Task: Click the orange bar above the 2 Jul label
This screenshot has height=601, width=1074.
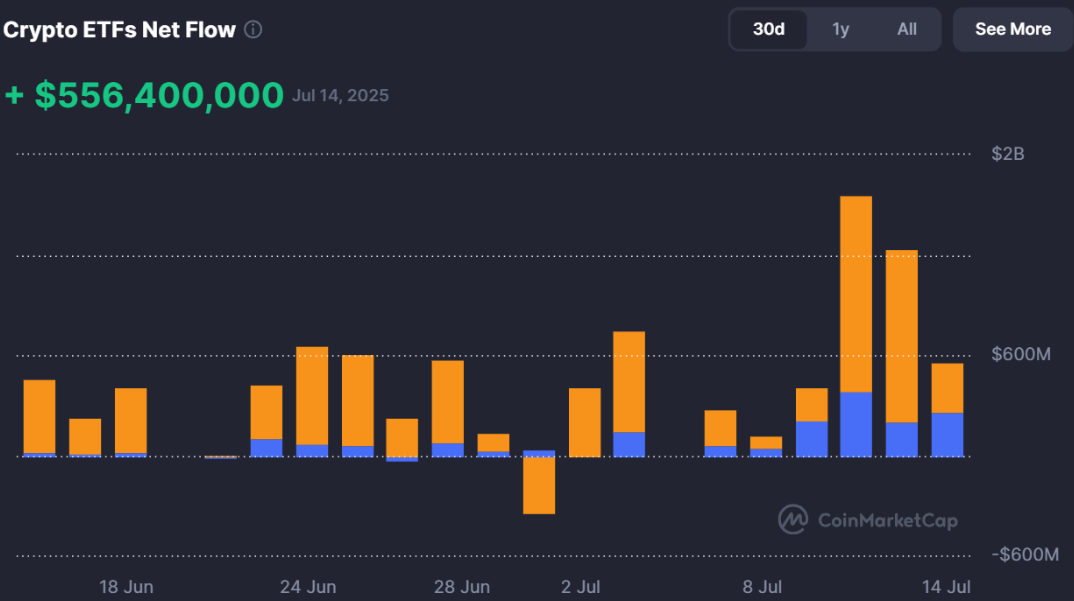Action: [584, 422]
